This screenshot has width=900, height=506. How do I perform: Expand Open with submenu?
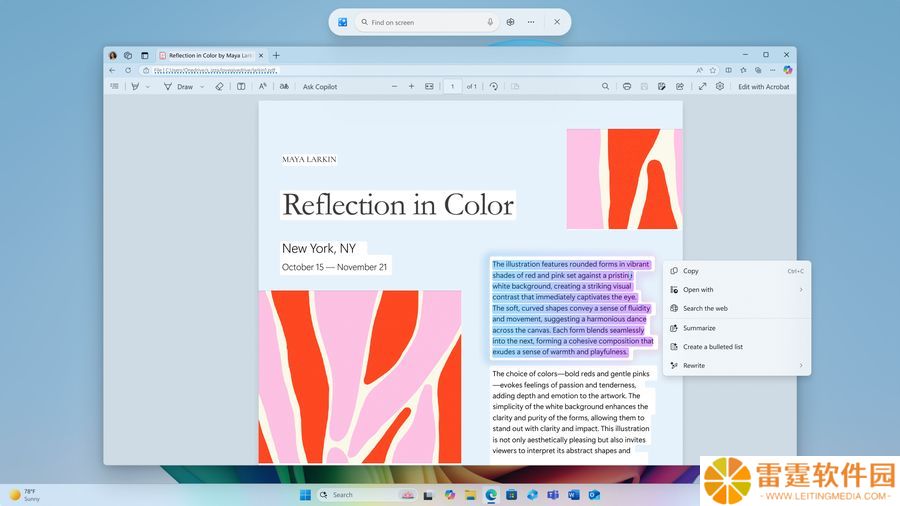point(737,290)
